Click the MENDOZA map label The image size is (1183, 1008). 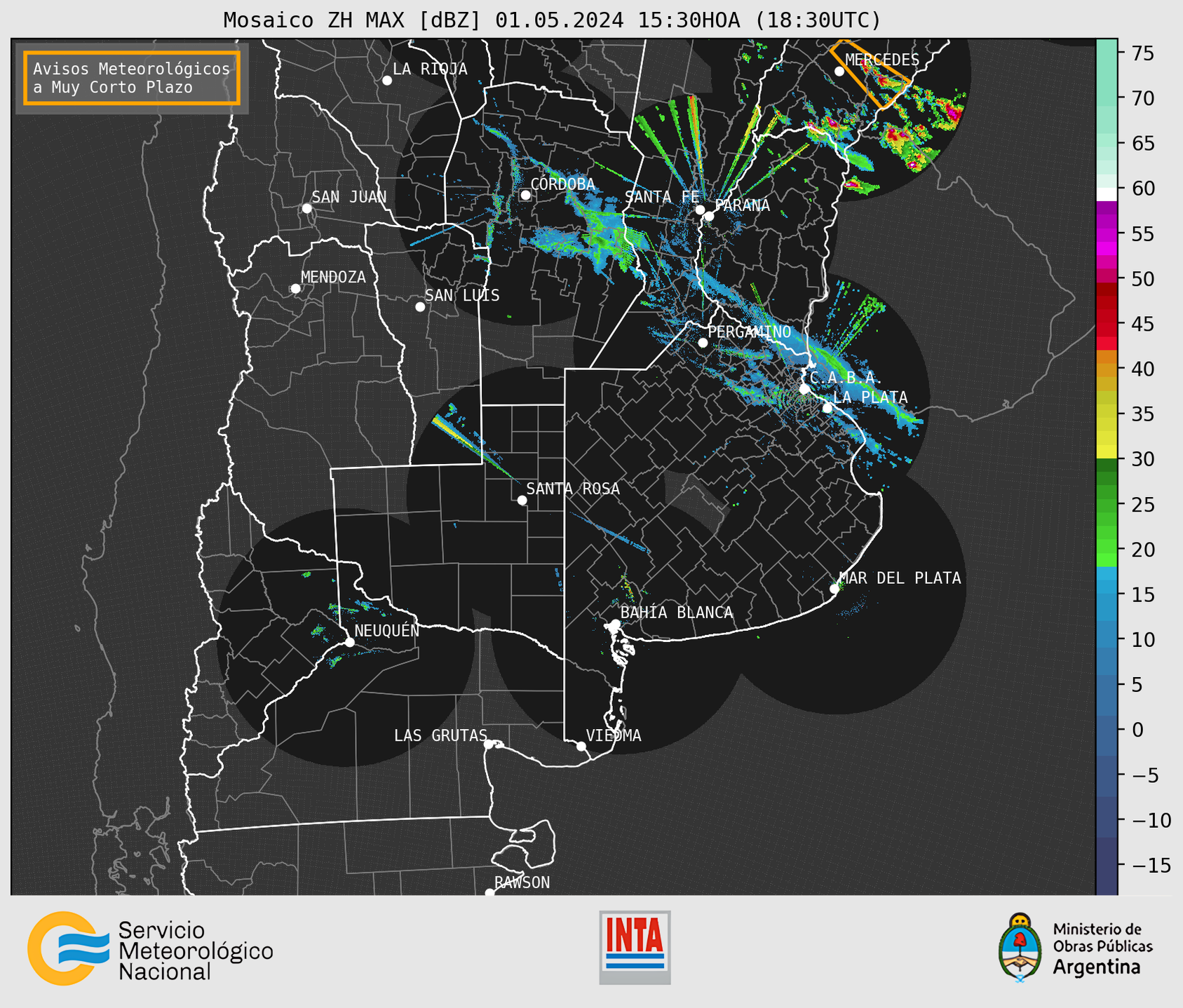[x=333, y=277]
